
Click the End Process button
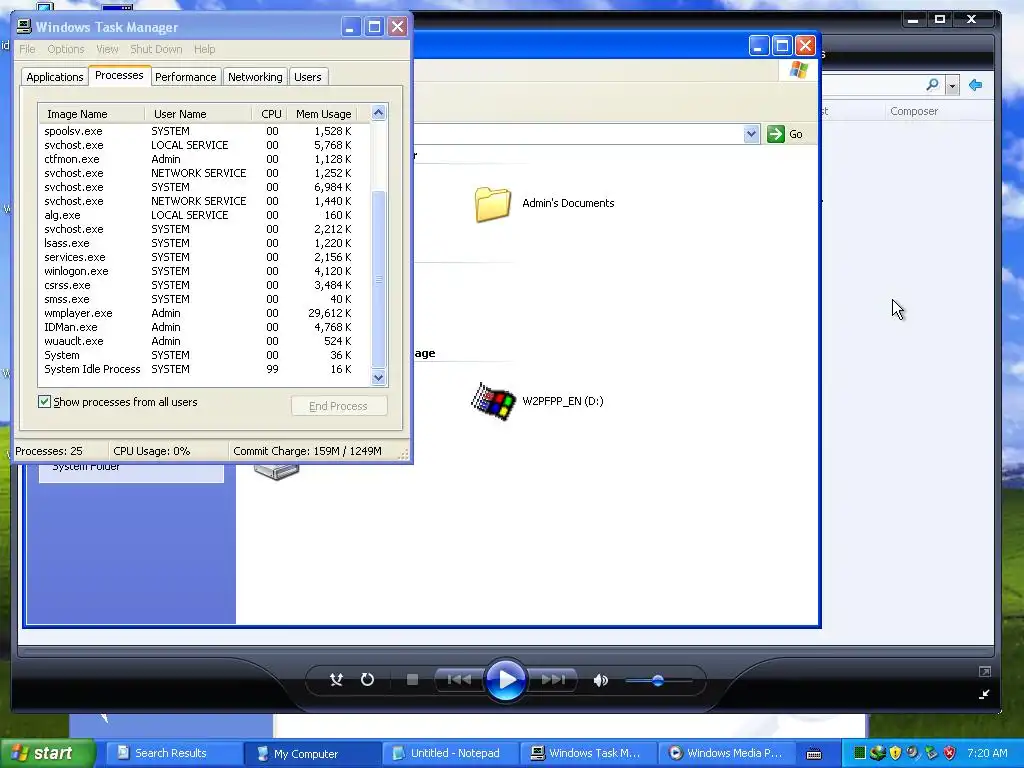pos(339,406)
